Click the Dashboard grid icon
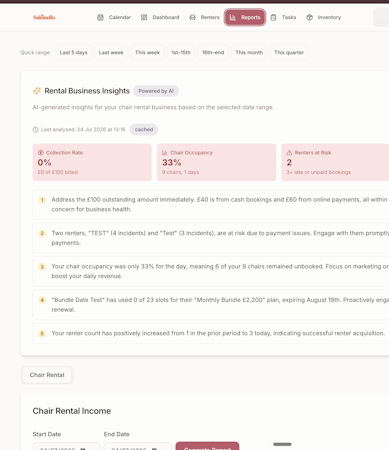389x450 pixels. point(144,17)
